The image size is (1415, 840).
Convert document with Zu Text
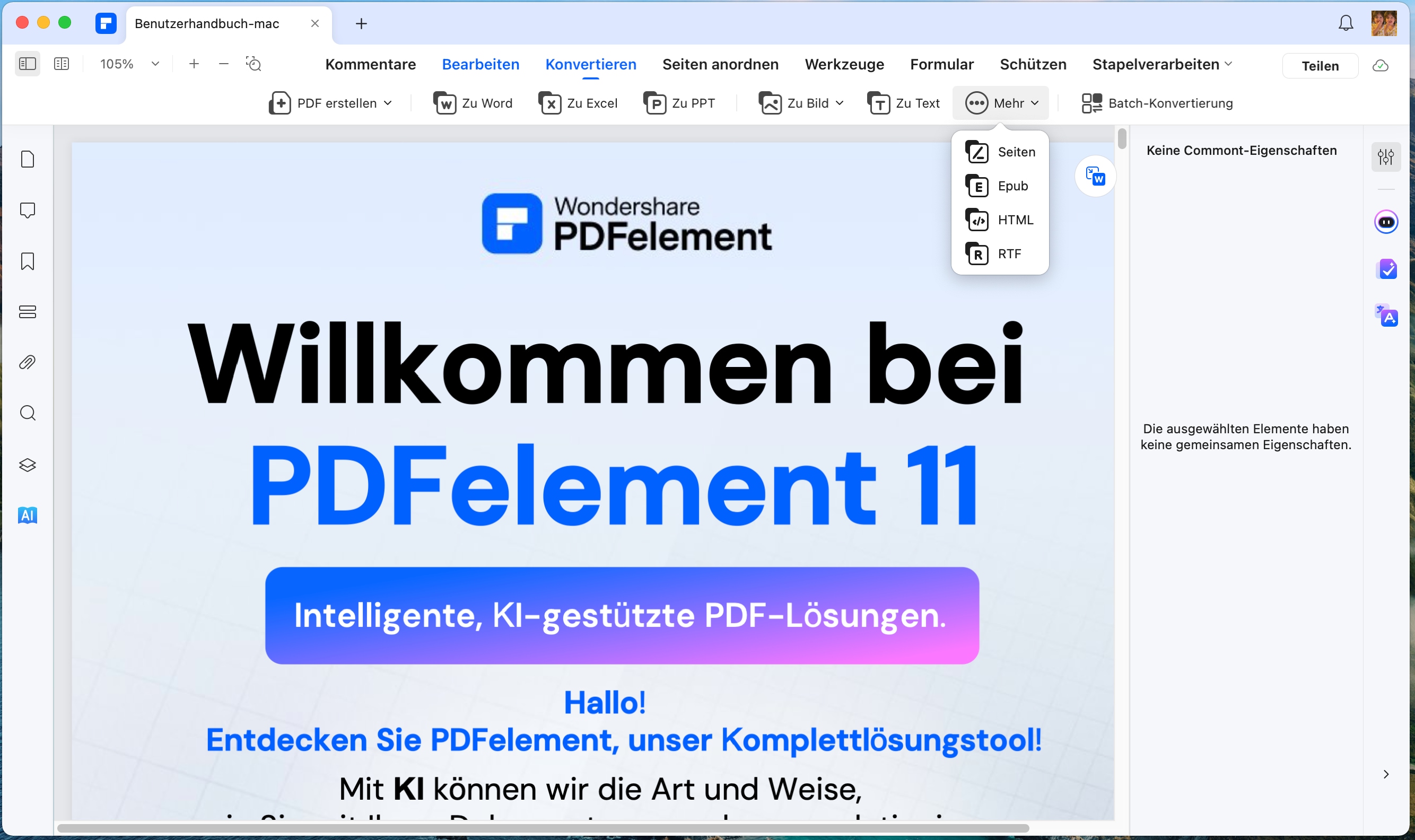click(903, 103)
